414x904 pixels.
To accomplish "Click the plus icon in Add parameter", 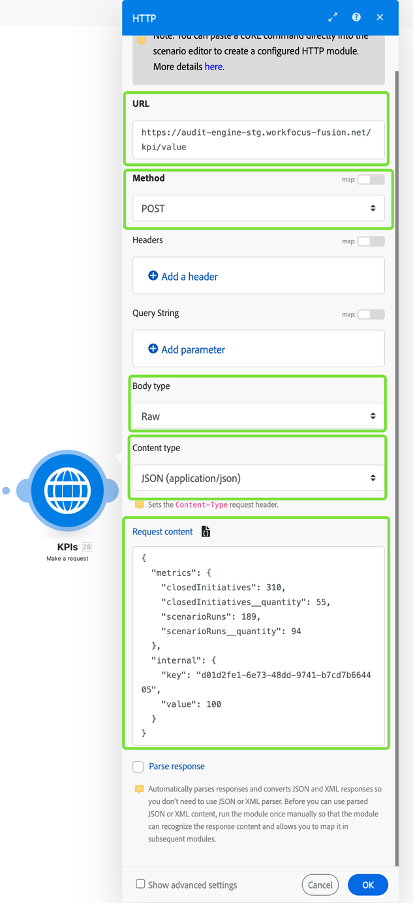I will tap(153, 349).
